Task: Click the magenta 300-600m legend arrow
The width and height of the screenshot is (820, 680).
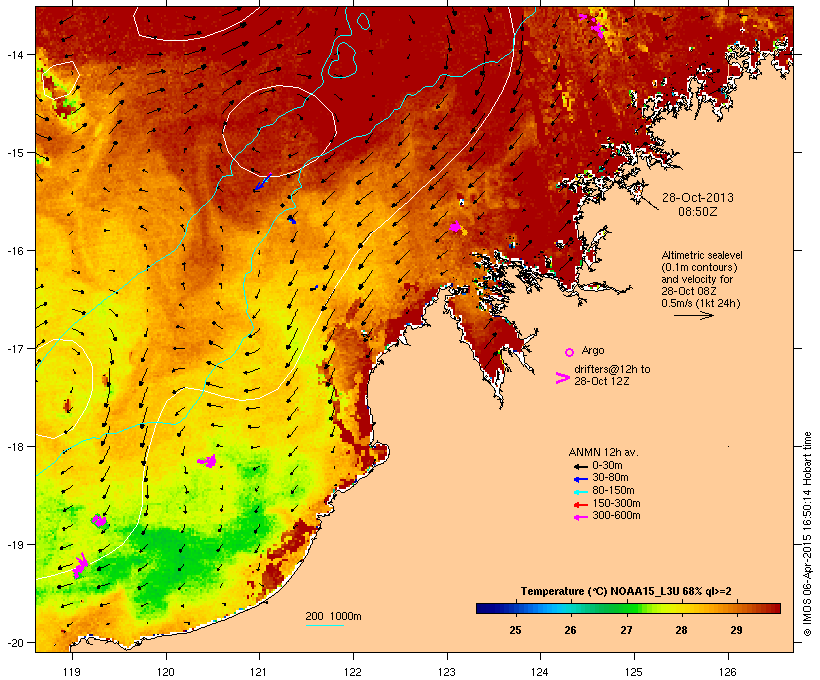Action: coord(580,517)
